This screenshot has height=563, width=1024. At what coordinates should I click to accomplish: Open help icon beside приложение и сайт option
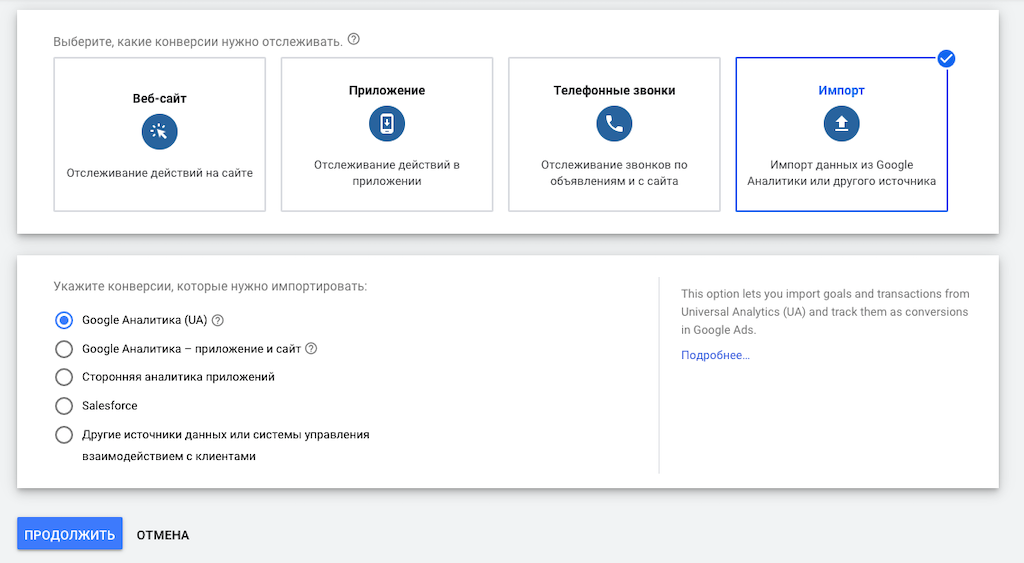pos(312,349)
